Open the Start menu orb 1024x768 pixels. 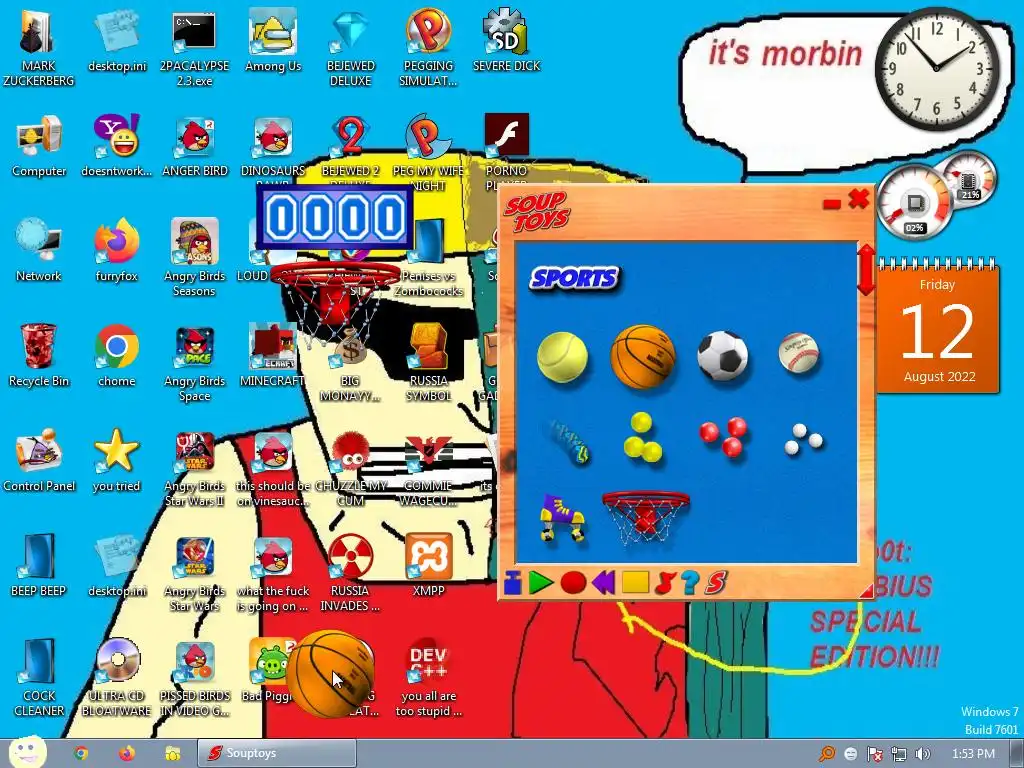[x=27, y=752]
